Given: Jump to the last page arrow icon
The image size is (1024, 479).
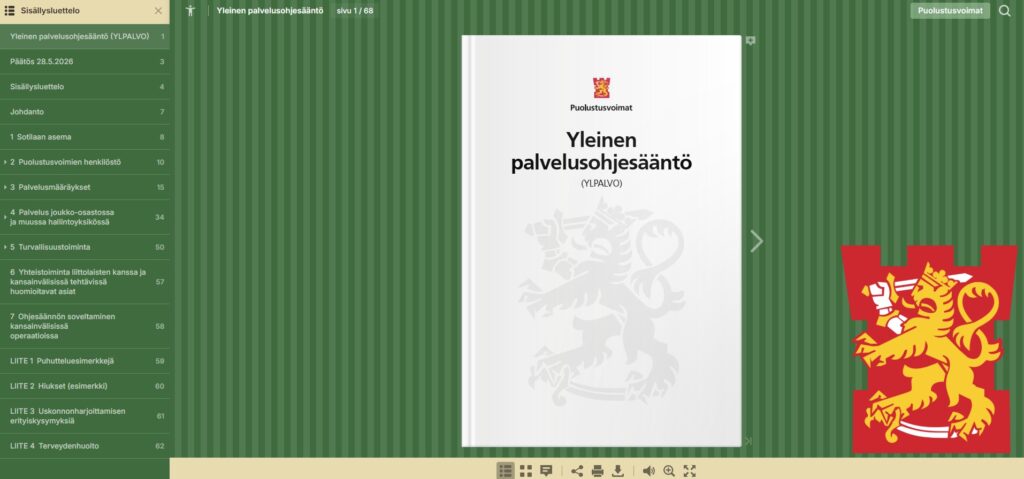Looking at the screenshot, I should point(748,441).
